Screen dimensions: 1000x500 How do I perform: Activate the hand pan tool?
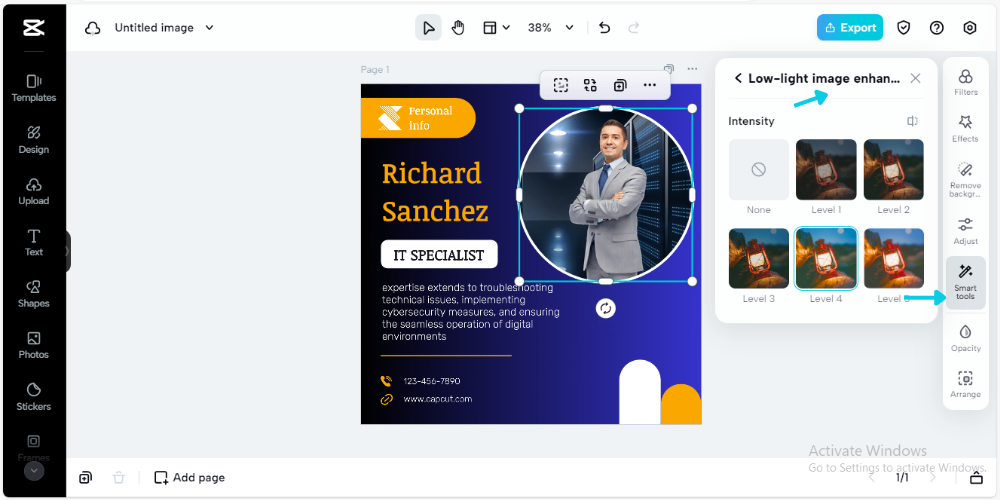[x=458, y=28]
